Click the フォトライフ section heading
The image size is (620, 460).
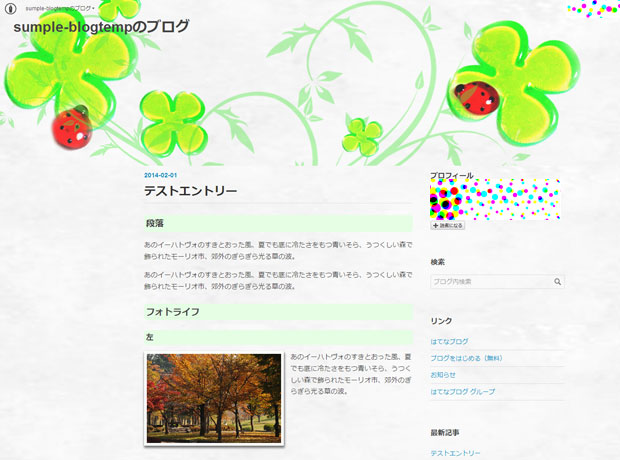pyautogui.click(x=172, y=312)
